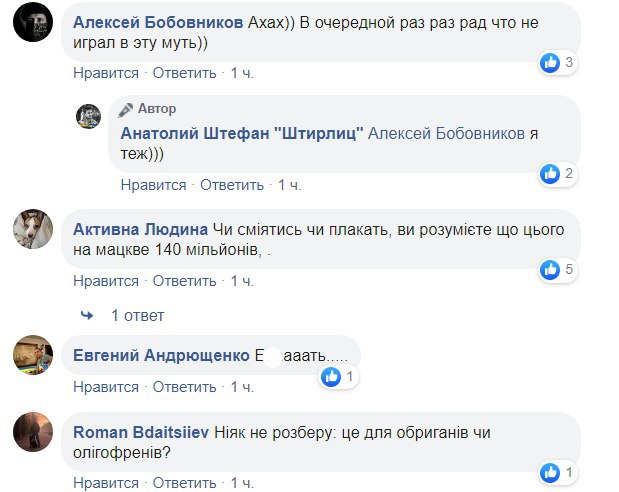Open Активна Людина dog avatar
This screenshot has width=619, height=492.
pos(33,229)
